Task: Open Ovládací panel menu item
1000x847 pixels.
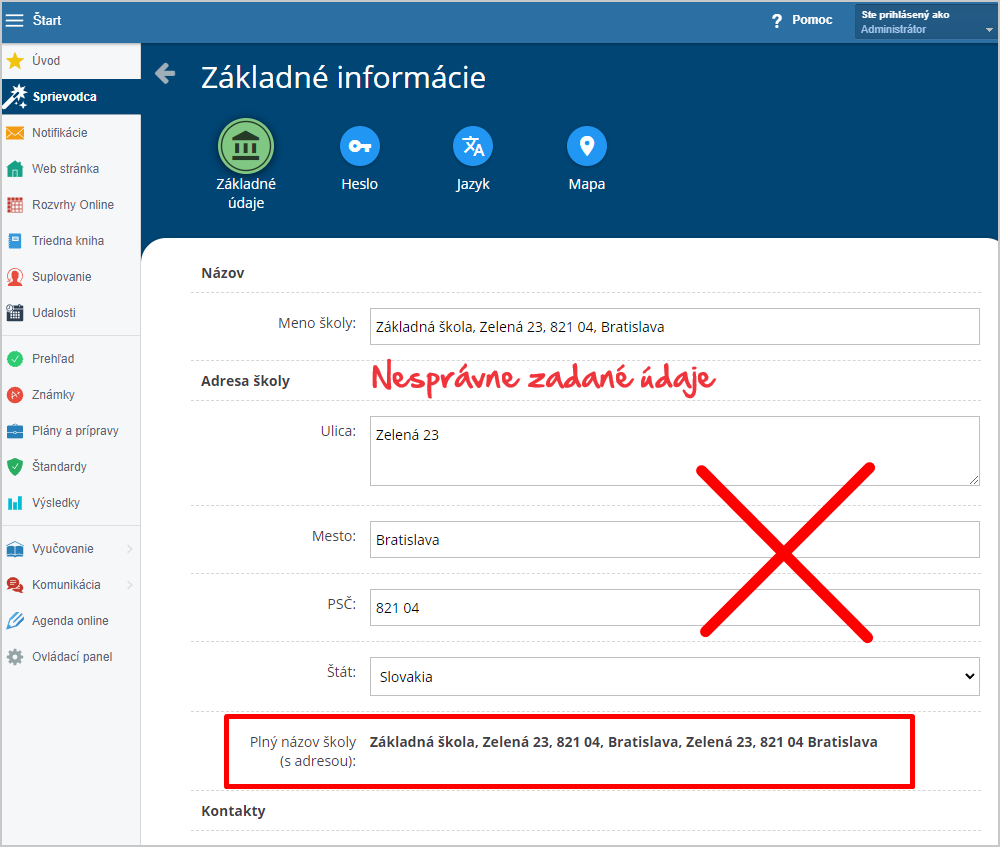Action: [x=71, y=657]
